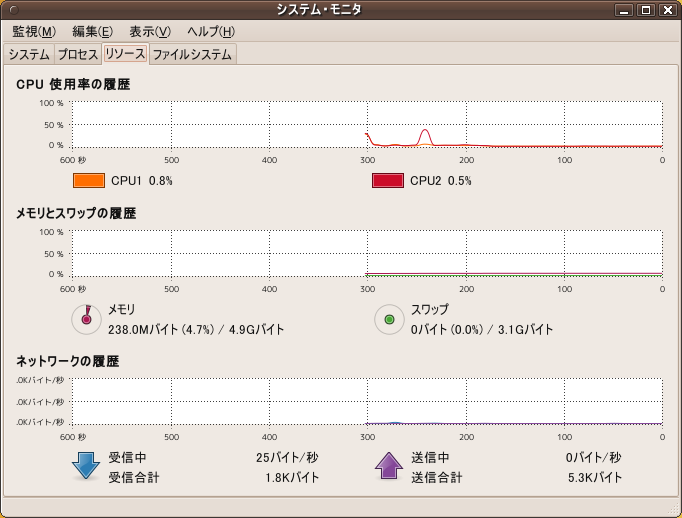The width and height of the screenshot is (682, 518).
Task: Click the blue download arrow icon
Action: [86, 466]
